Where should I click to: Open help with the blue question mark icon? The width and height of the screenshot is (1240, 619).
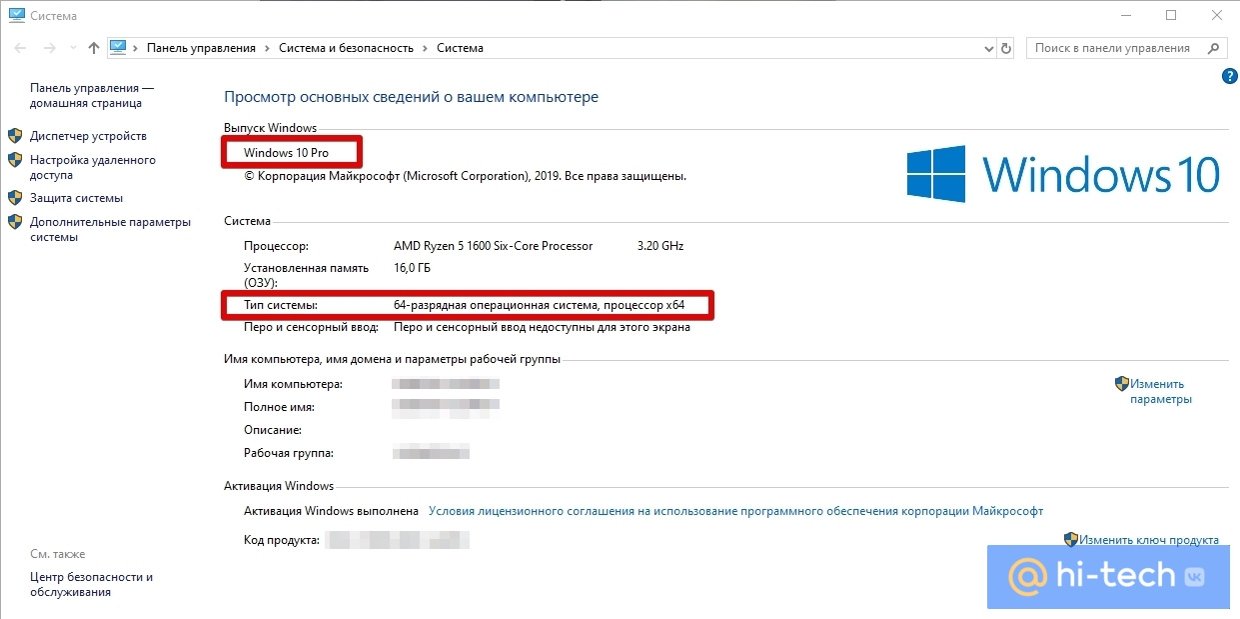(1230, 77)
